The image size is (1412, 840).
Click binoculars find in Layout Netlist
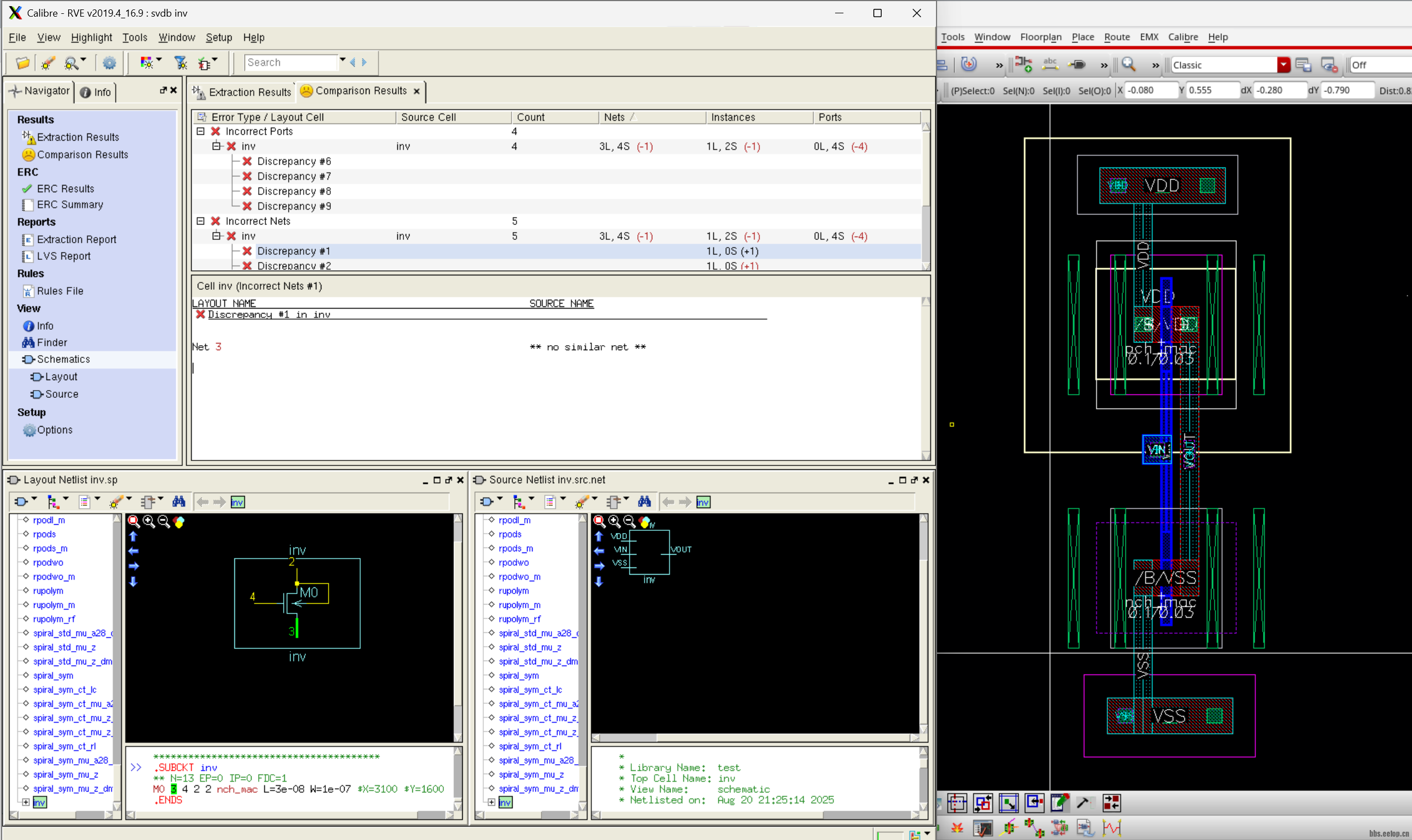pos(179,501)
